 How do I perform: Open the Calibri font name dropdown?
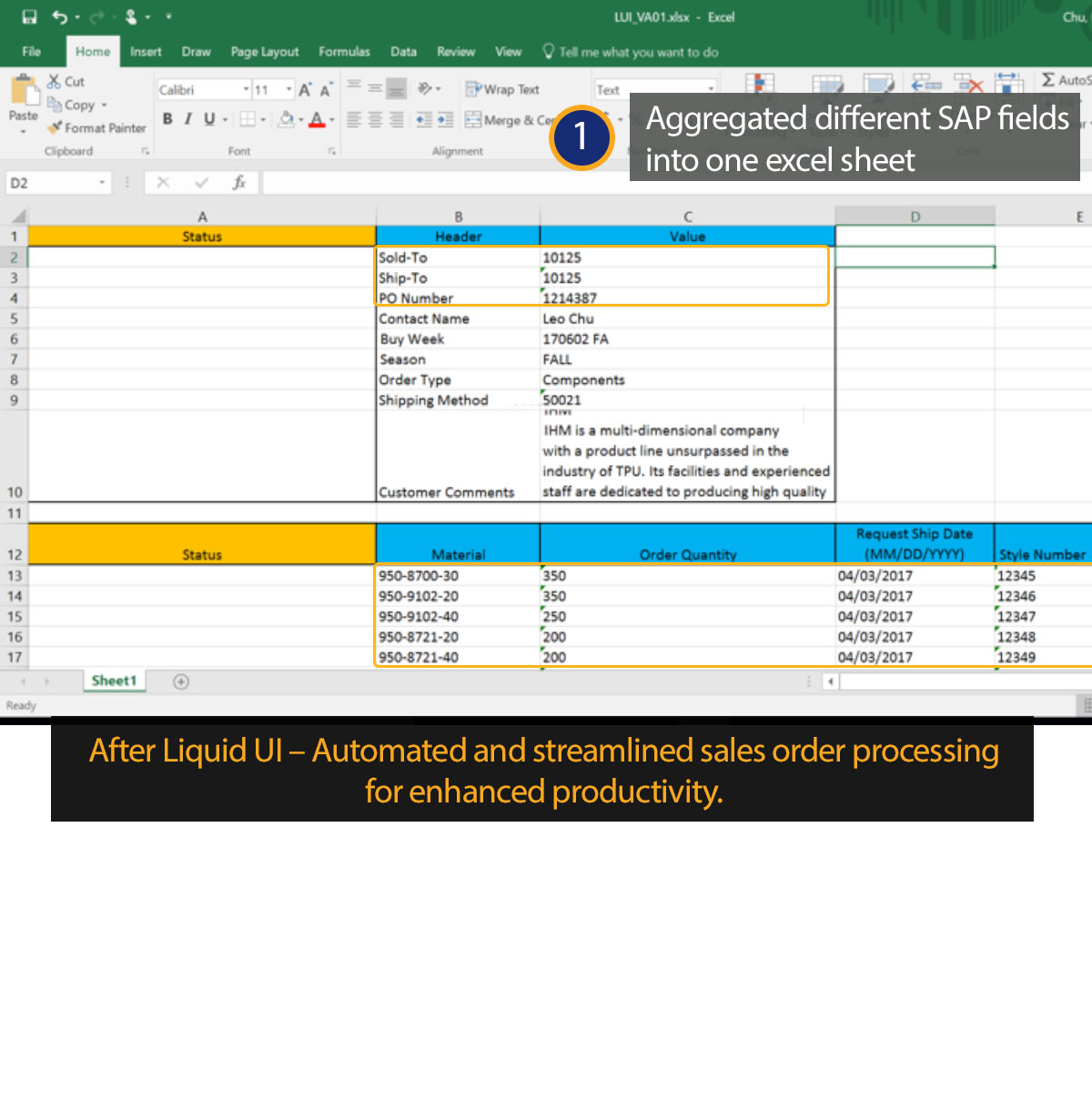pos(246,90)
